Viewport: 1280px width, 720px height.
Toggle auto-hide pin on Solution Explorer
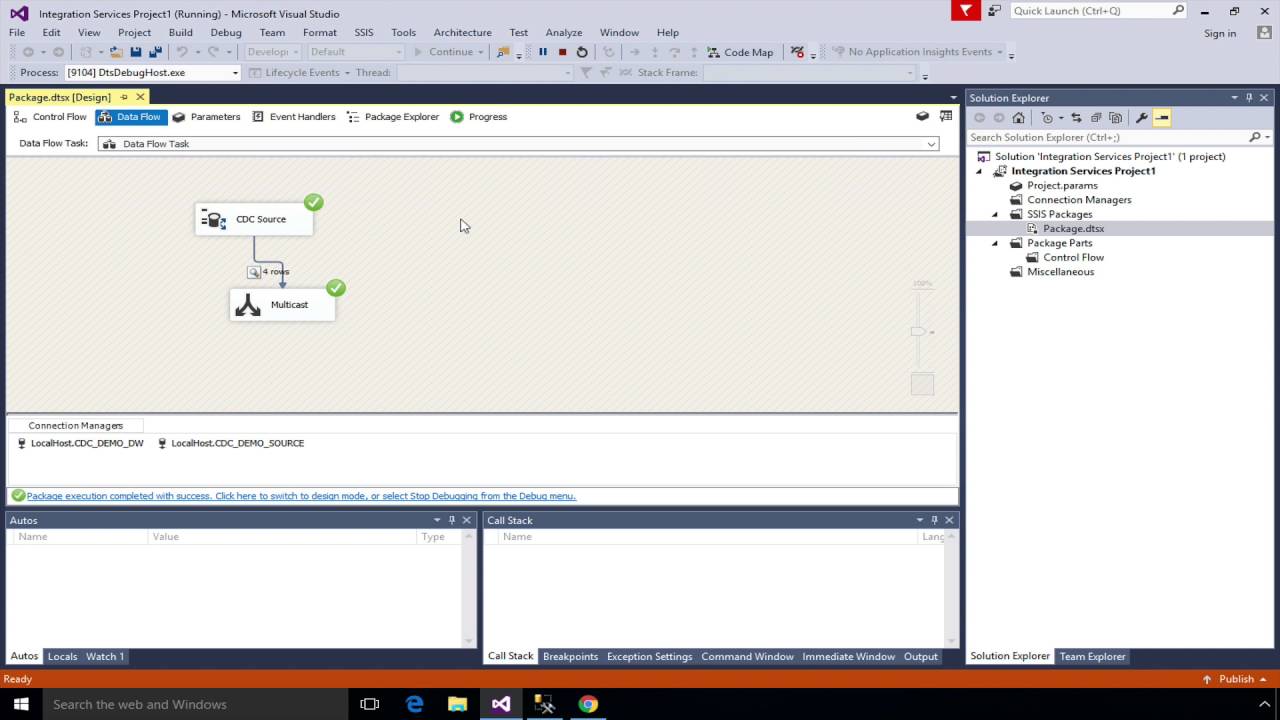point(1249,98)
